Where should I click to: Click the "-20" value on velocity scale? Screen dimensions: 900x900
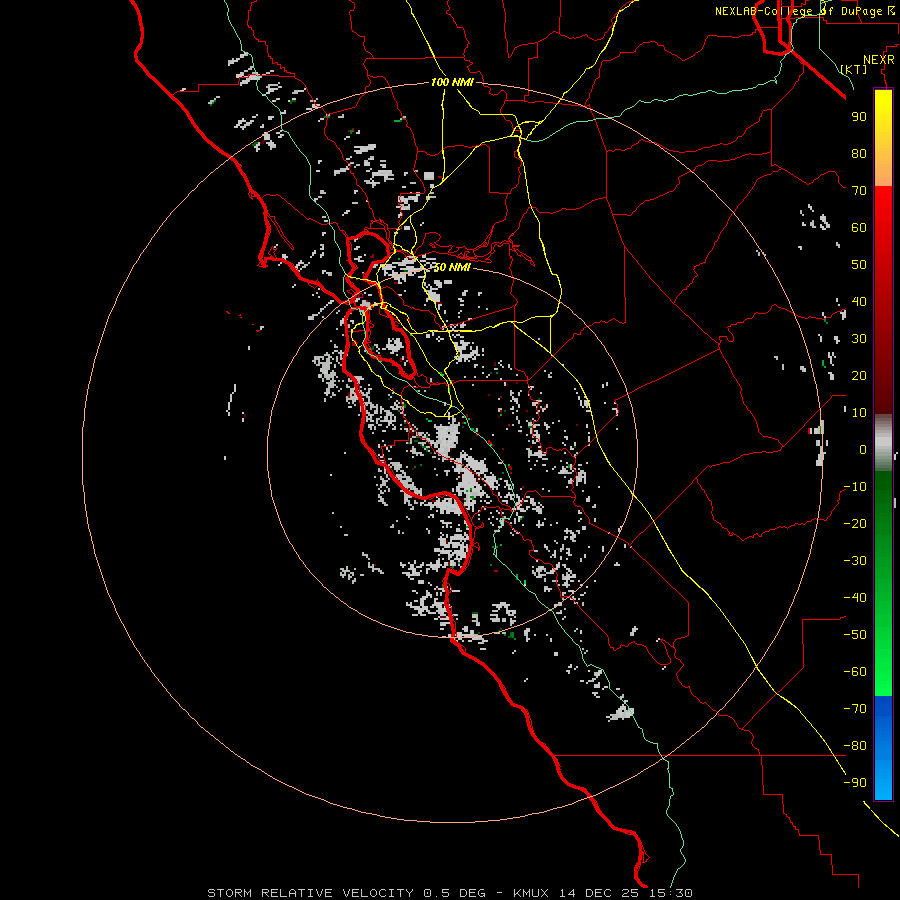click(x=855, y=523)
